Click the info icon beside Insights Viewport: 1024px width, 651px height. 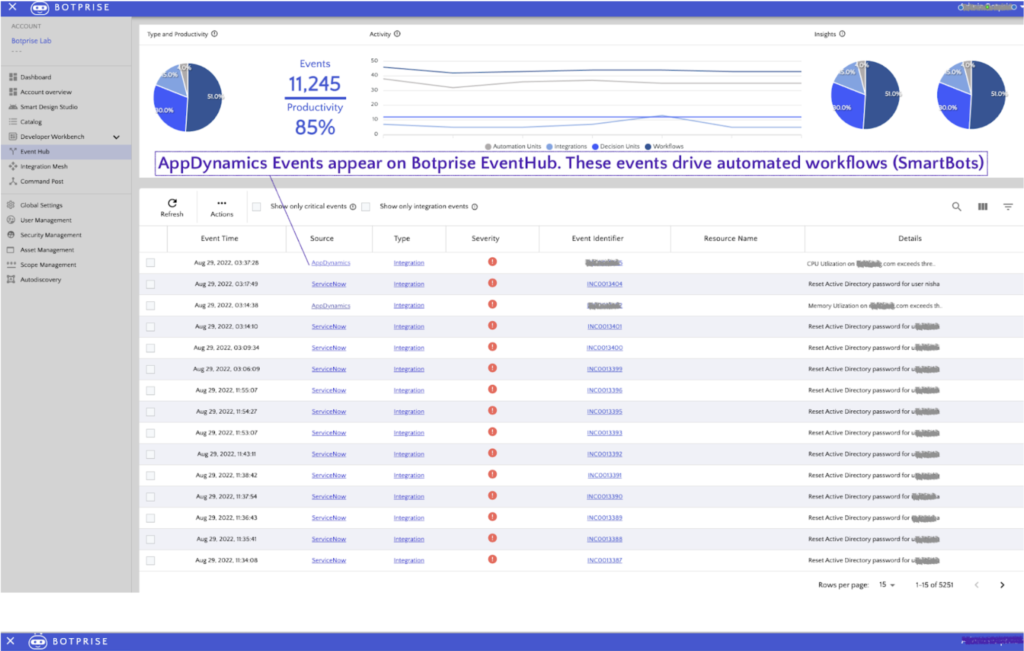click(x=842, y=34)
